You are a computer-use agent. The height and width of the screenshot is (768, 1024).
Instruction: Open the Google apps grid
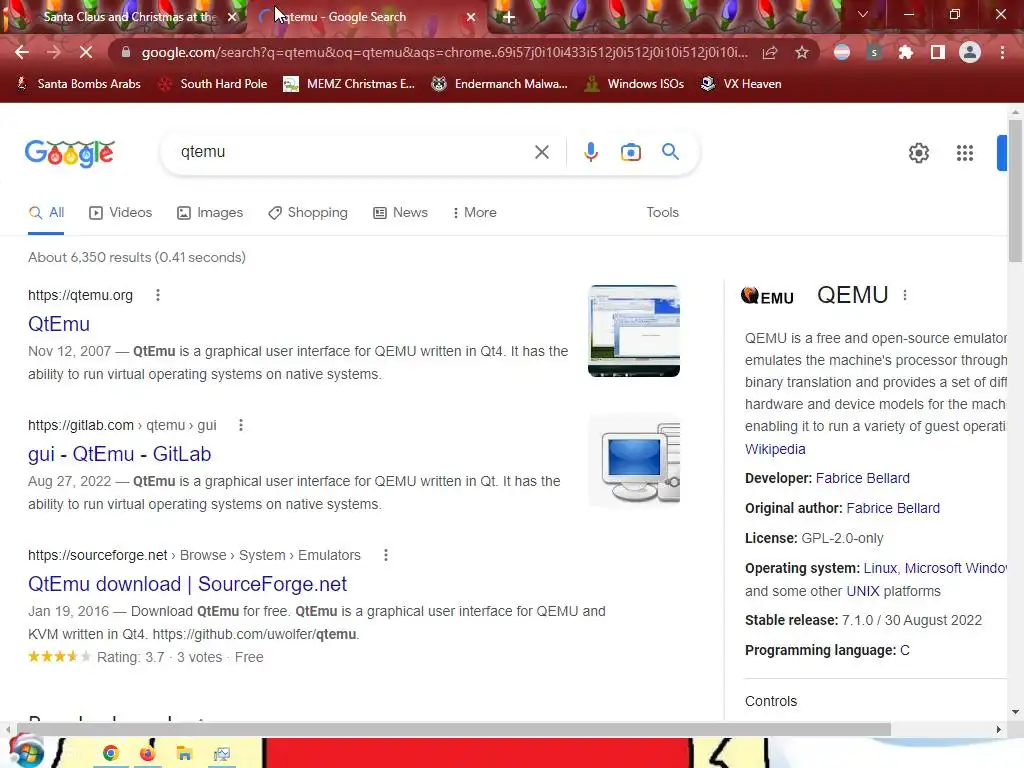[x=965, y=153]
